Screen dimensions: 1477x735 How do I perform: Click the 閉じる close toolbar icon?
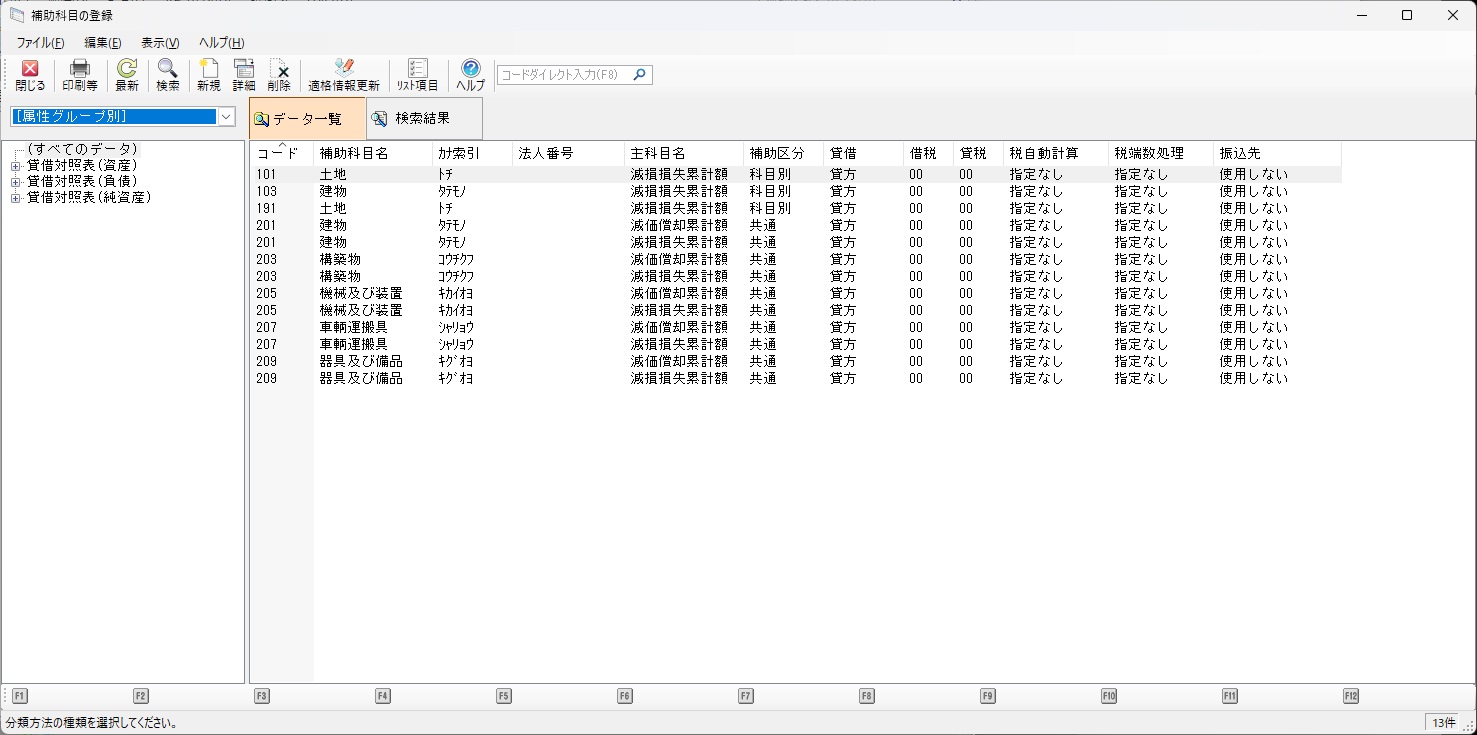point(30,75)
